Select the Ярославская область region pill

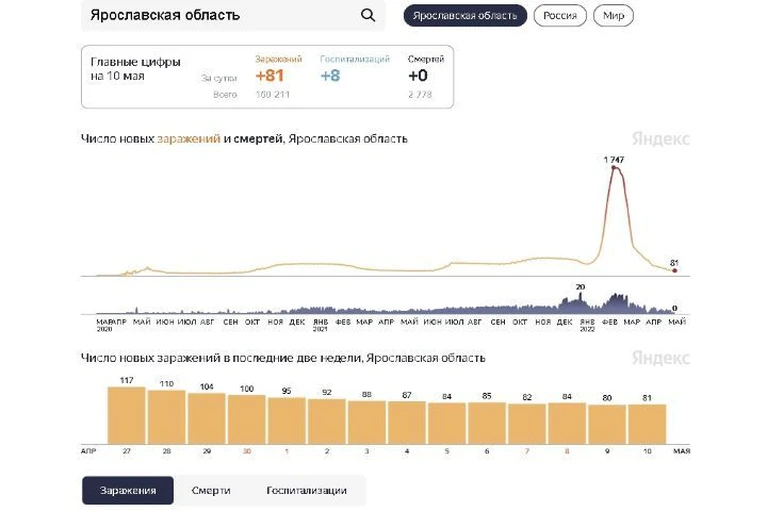pyautogui.click(x=465, y=16)
